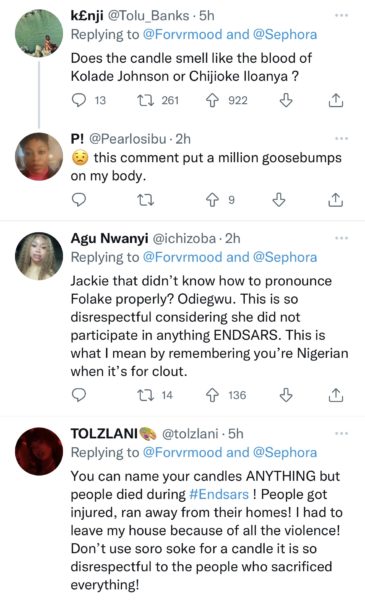Viewport: 365px width, 600px height.
Task: Downvote Agu Nwanyi's tweet about clout
Action: [x=286, y=395]
